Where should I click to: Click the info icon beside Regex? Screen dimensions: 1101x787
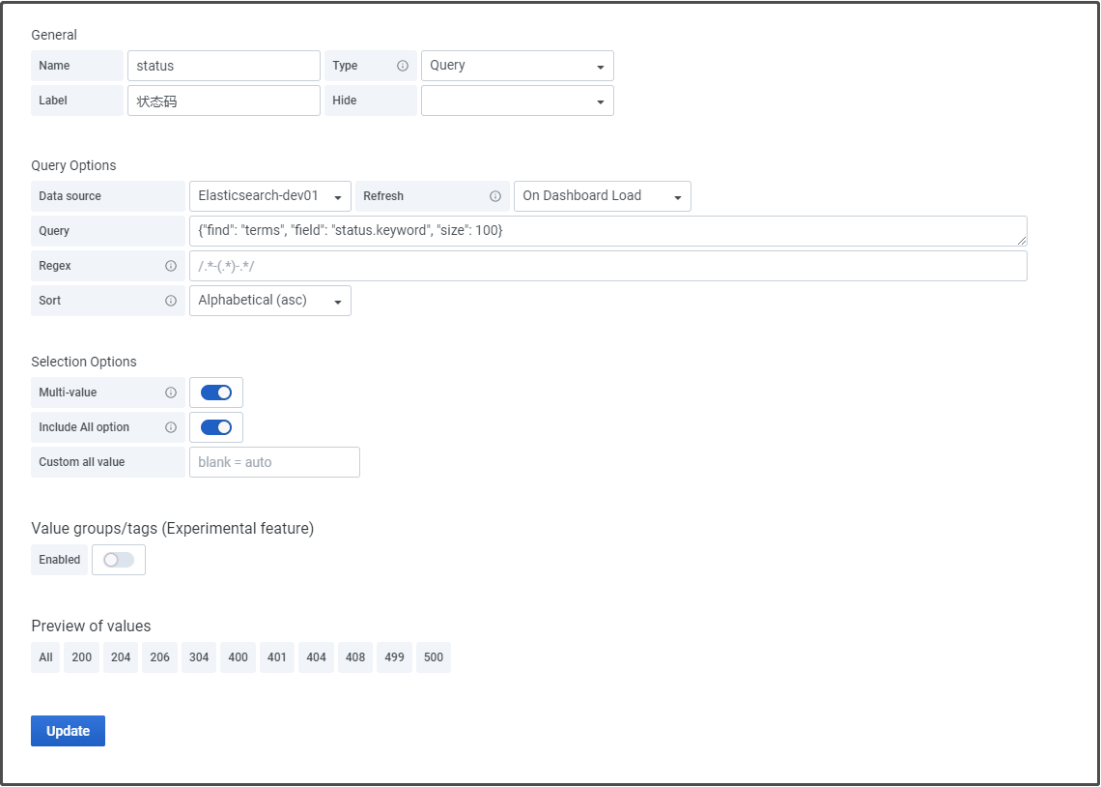coord(171,266)
